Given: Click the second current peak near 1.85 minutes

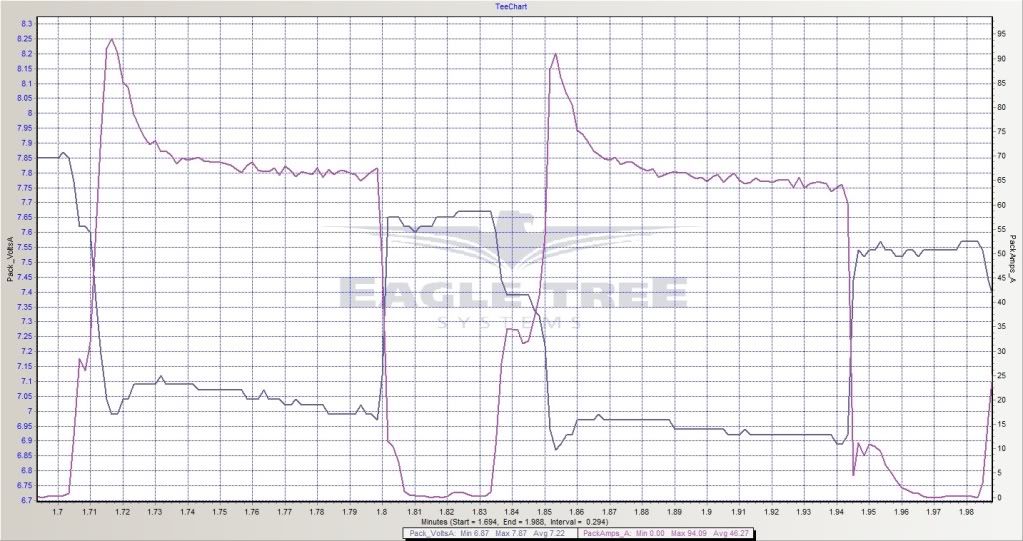Looking at the screenshot, I should (x=555, y=55).
